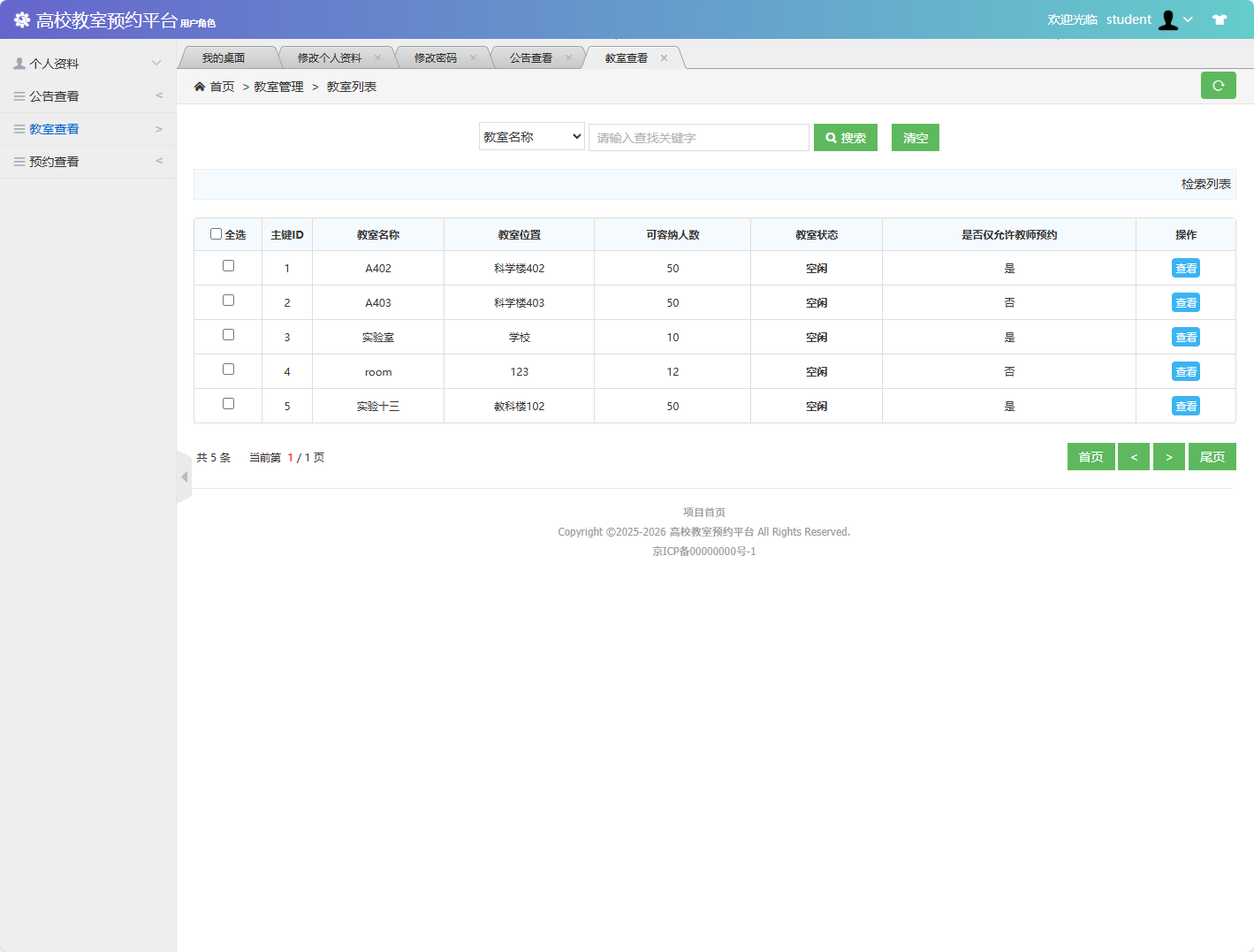
Task: Close the 教室查看 tab
Action: click(x=664, y=58)
